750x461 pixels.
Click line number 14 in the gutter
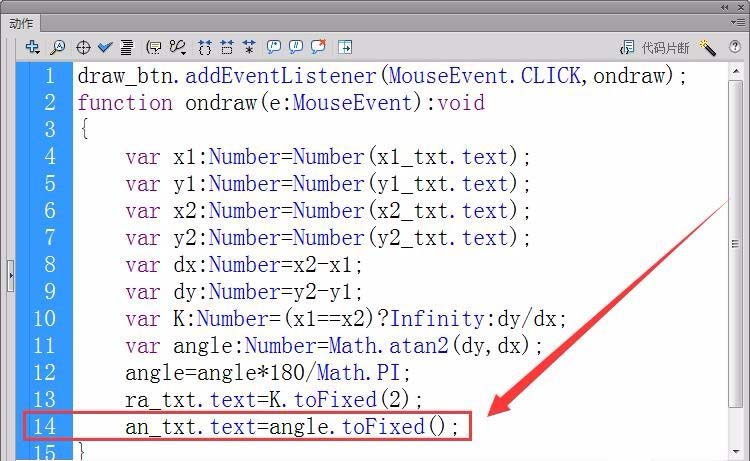click(44, 426)
